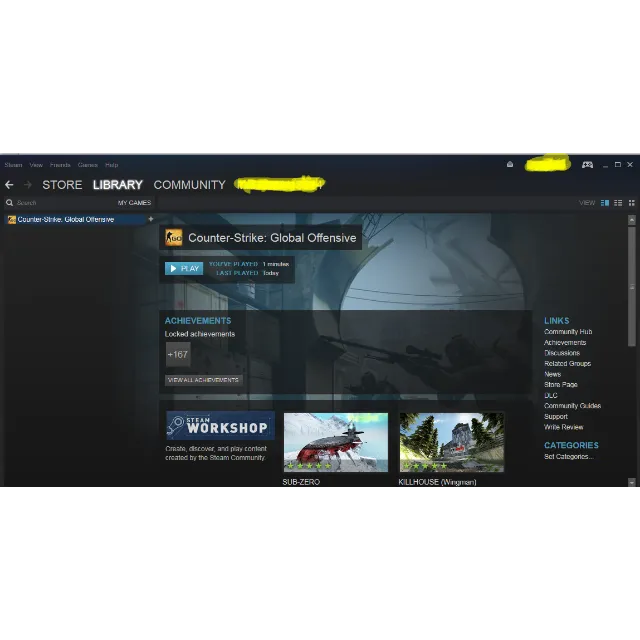
Task: Click the CS:GO icon in game list
Action: pyautogui.click(x=12, y=220)
